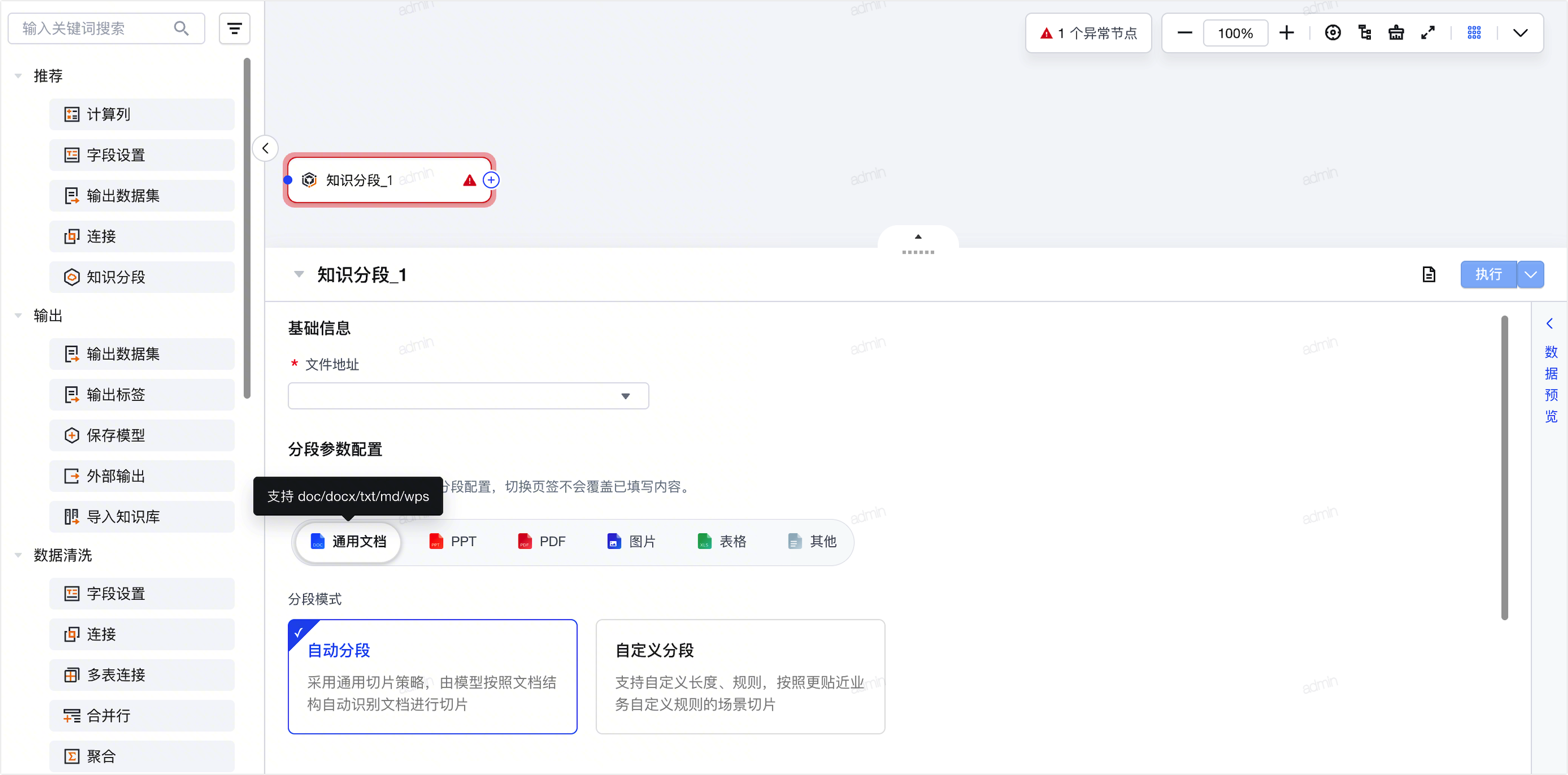Viewport: 1568px width, 775px height.
Task: Click the config panel vertical scrollbar
Action: (1505, 468)
